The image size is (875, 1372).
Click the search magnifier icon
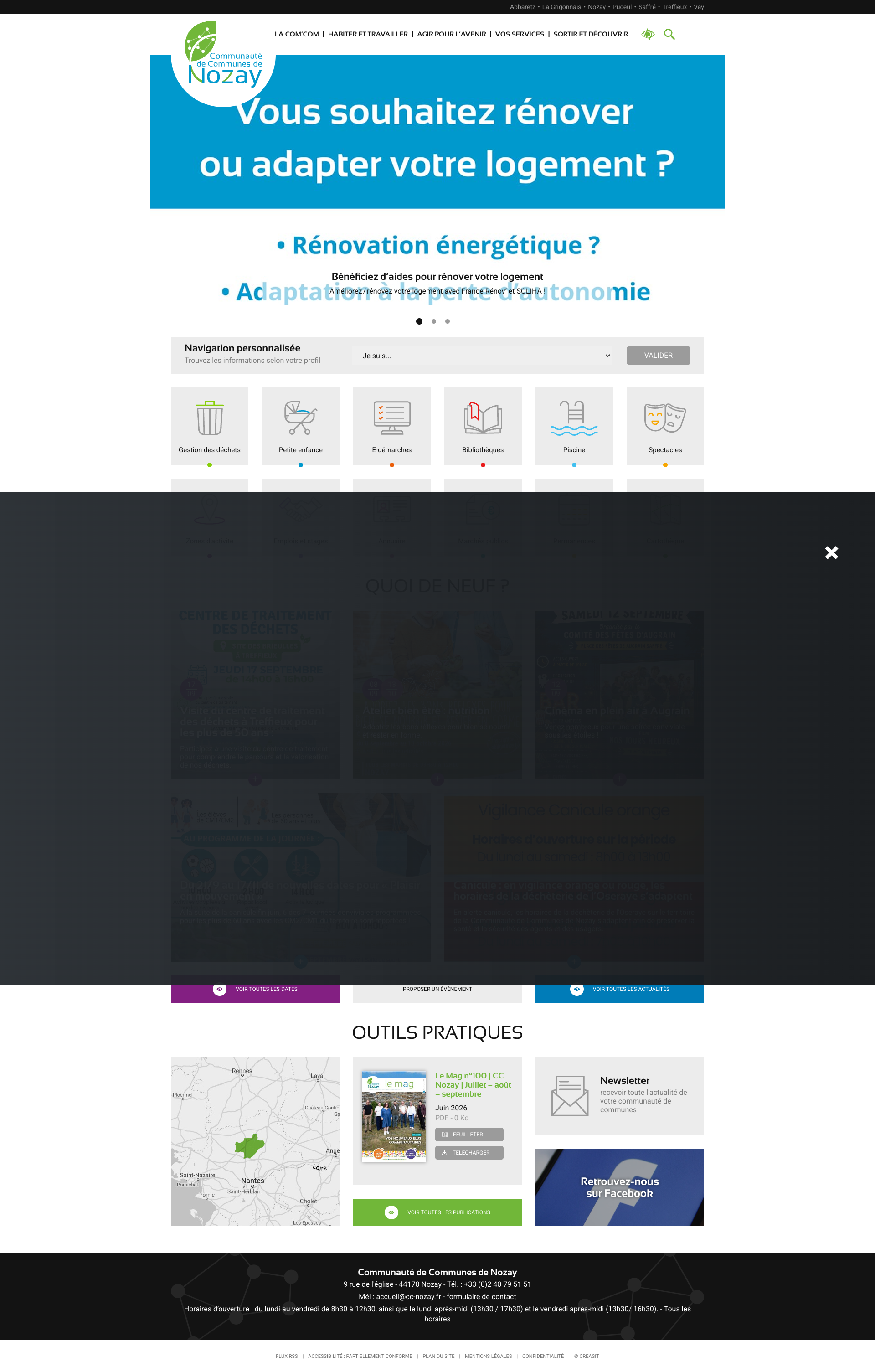point(669,34)
